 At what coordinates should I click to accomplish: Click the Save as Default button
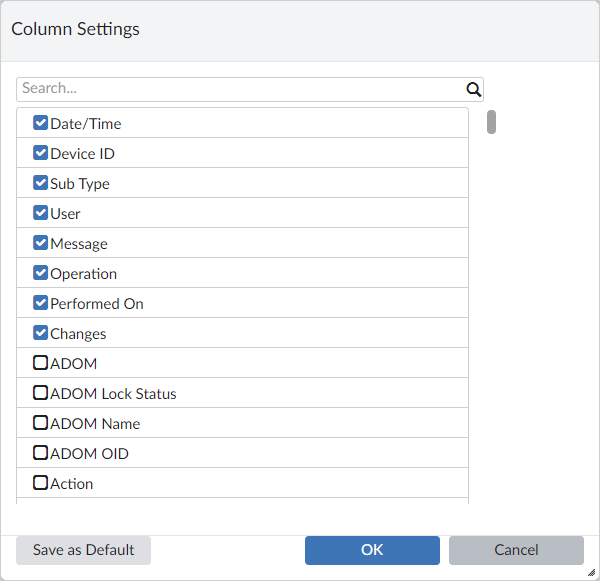(83, 550)
